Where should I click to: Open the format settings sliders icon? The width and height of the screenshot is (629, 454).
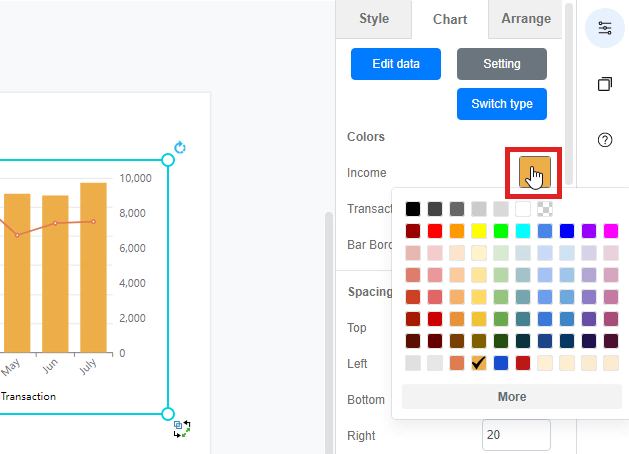pos(604,28)
